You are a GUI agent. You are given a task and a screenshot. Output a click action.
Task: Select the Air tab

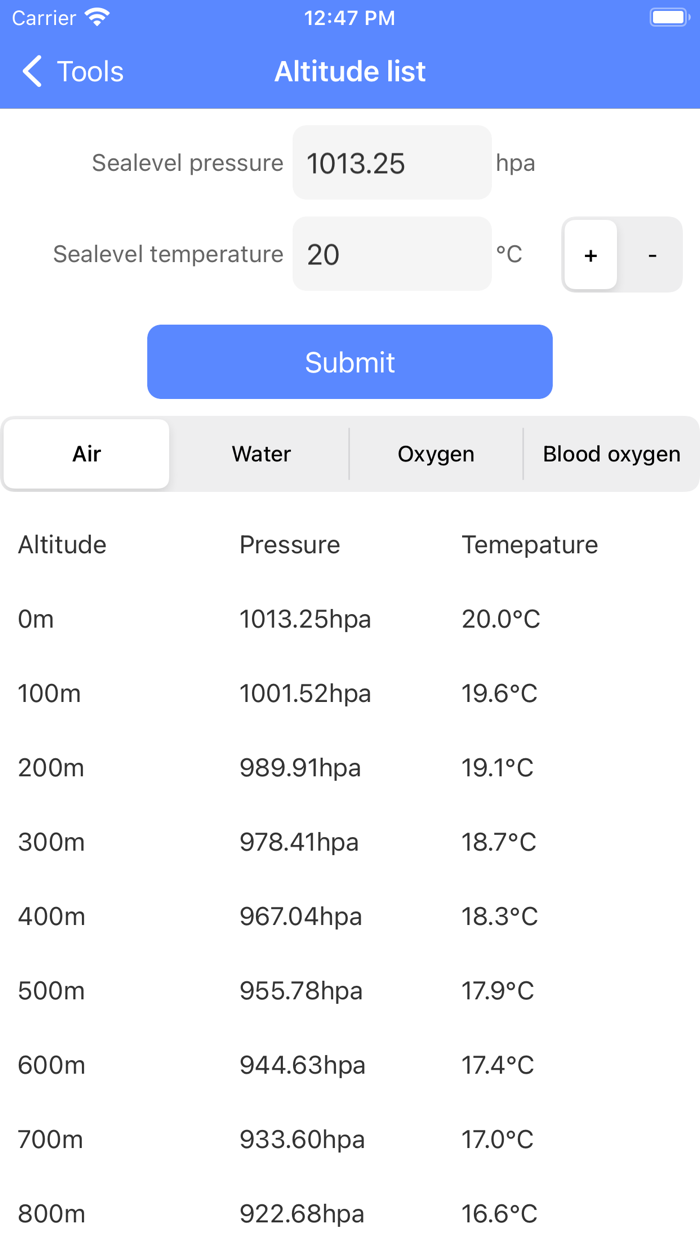(87, 454)
